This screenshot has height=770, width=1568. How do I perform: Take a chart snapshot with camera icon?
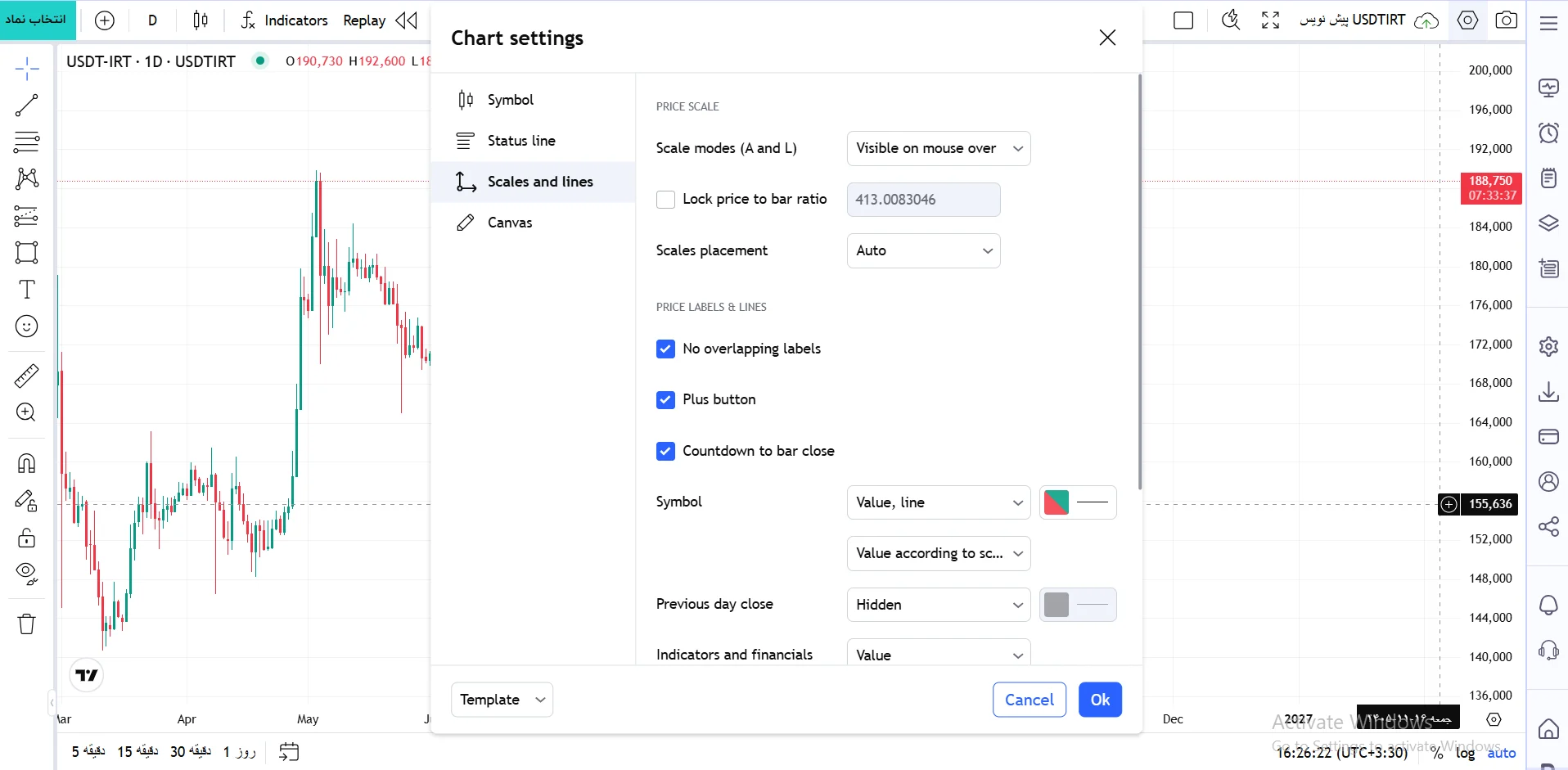click(x=1506, y=20)
